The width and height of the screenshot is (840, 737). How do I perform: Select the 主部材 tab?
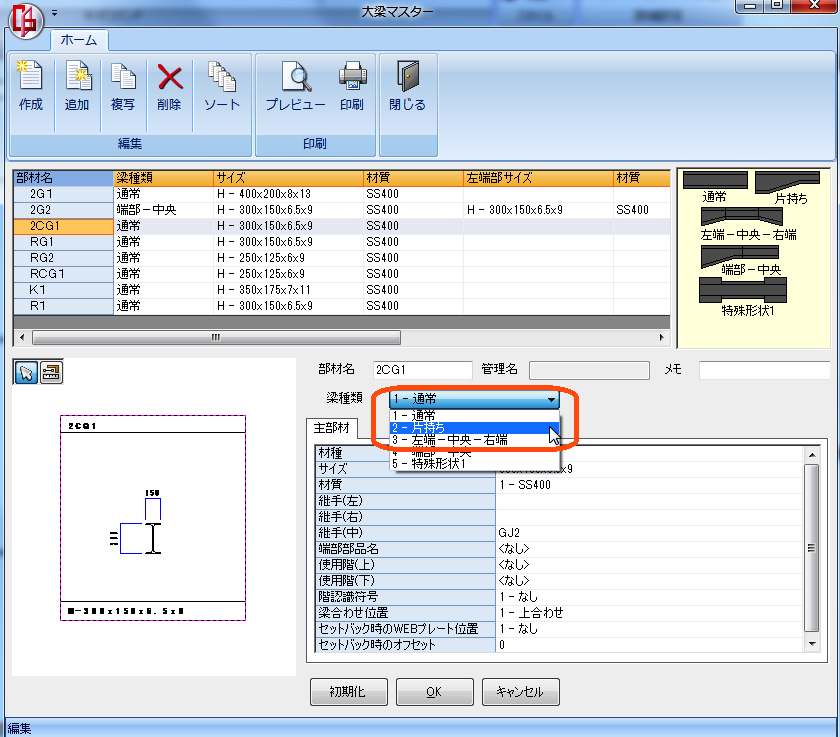click(x=332, y=428)
